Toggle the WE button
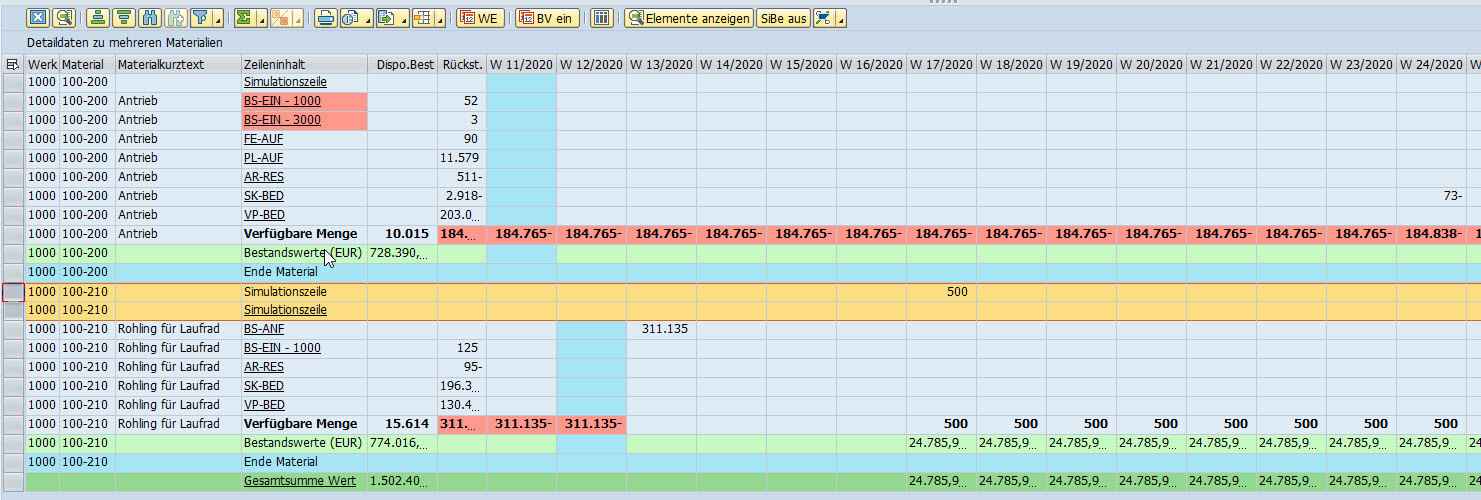1481x500 pixels. click(480, 18)
